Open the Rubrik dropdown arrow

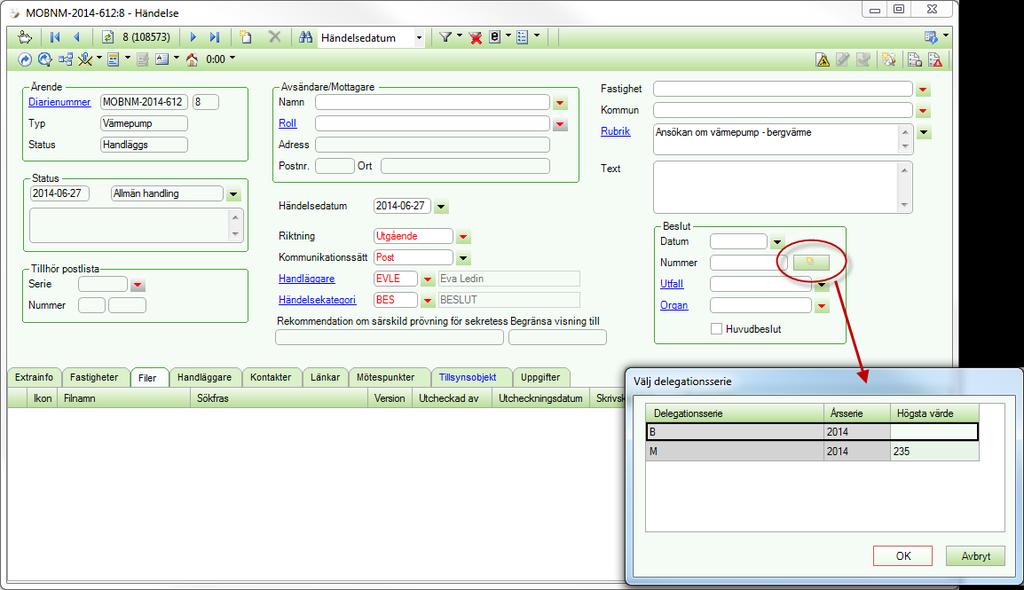[x=923, y=133]
